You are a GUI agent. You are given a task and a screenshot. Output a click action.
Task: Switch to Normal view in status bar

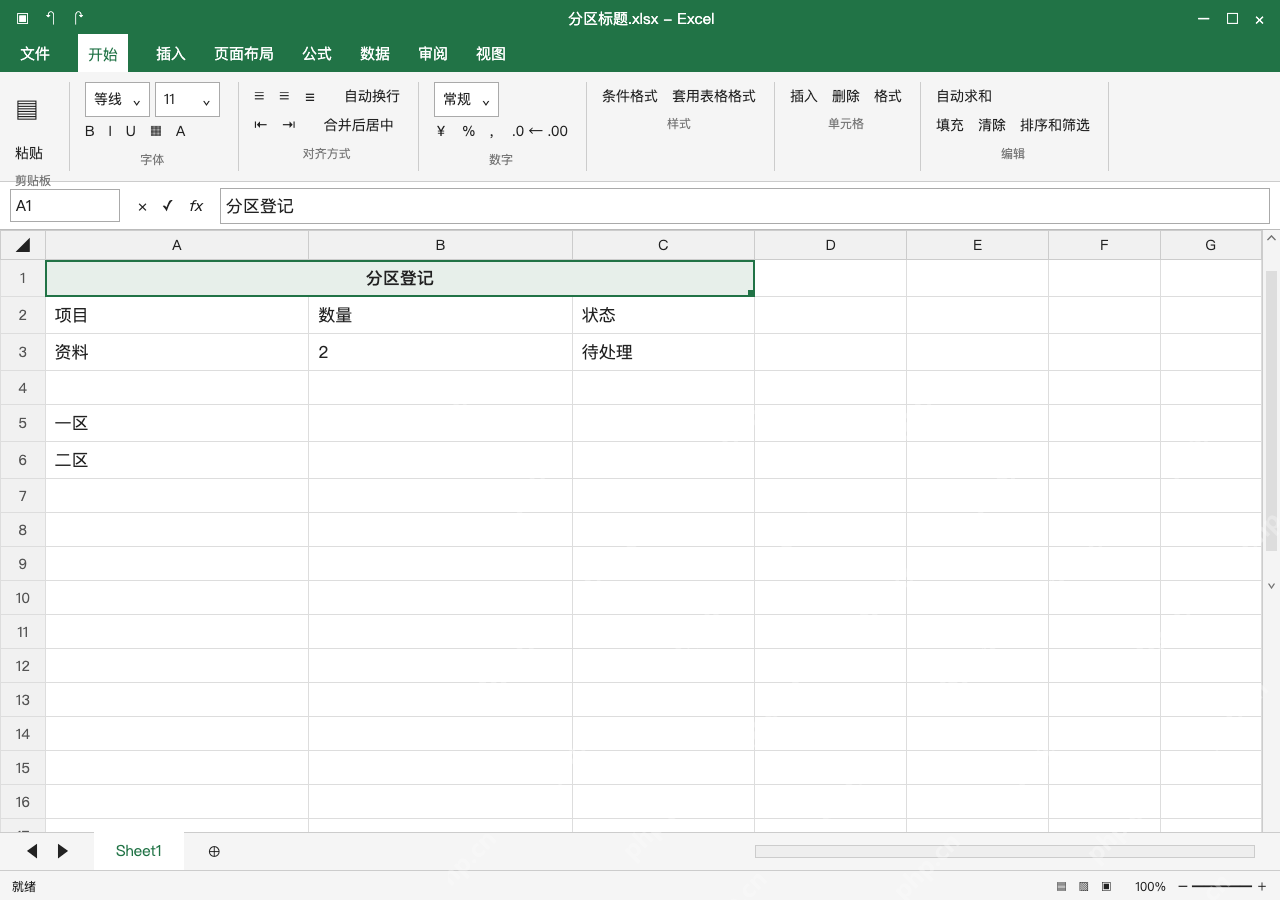[1061, 886]
